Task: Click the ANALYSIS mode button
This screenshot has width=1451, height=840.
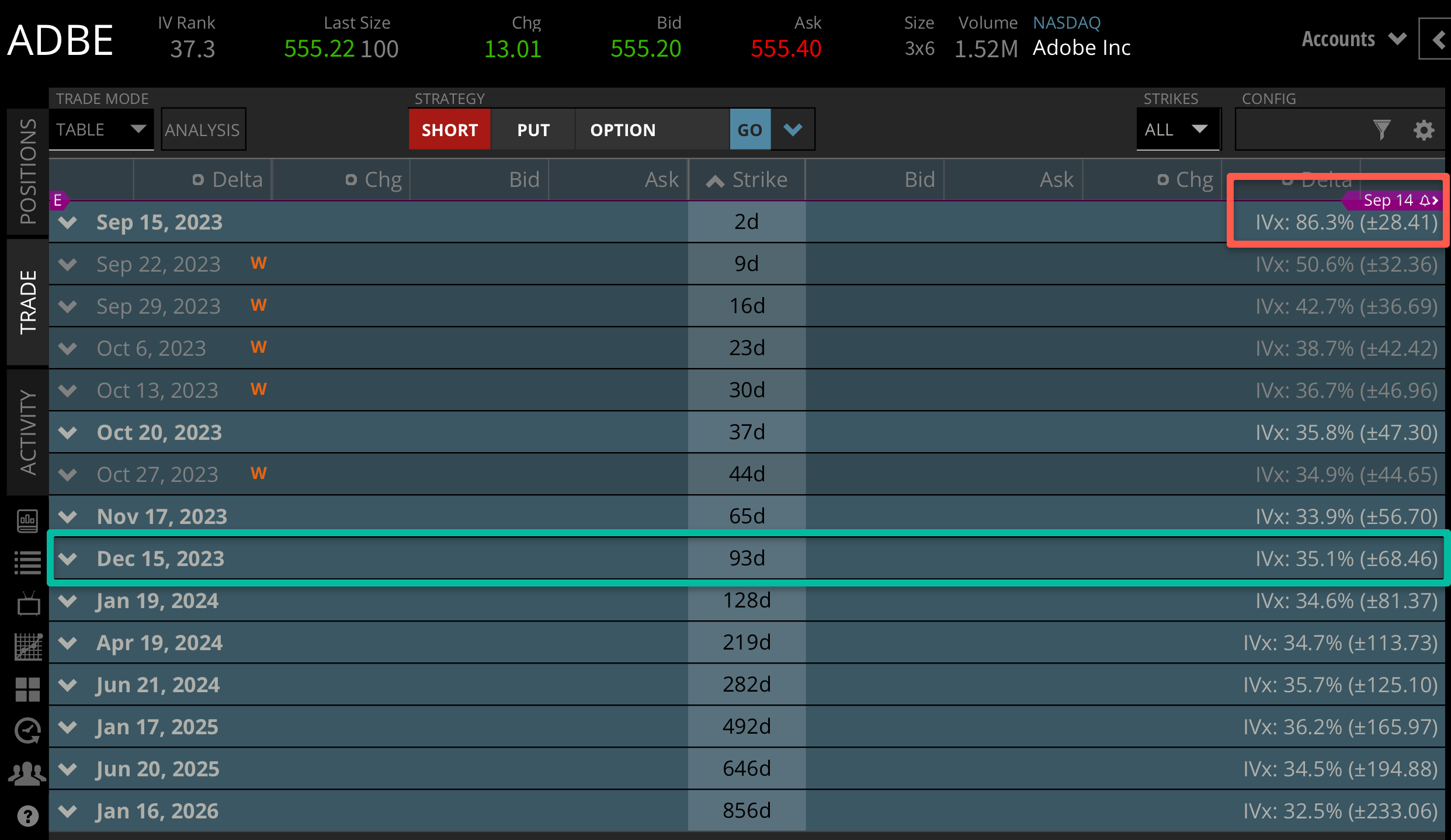Action: pyautogui.click(x=203, y=130)
